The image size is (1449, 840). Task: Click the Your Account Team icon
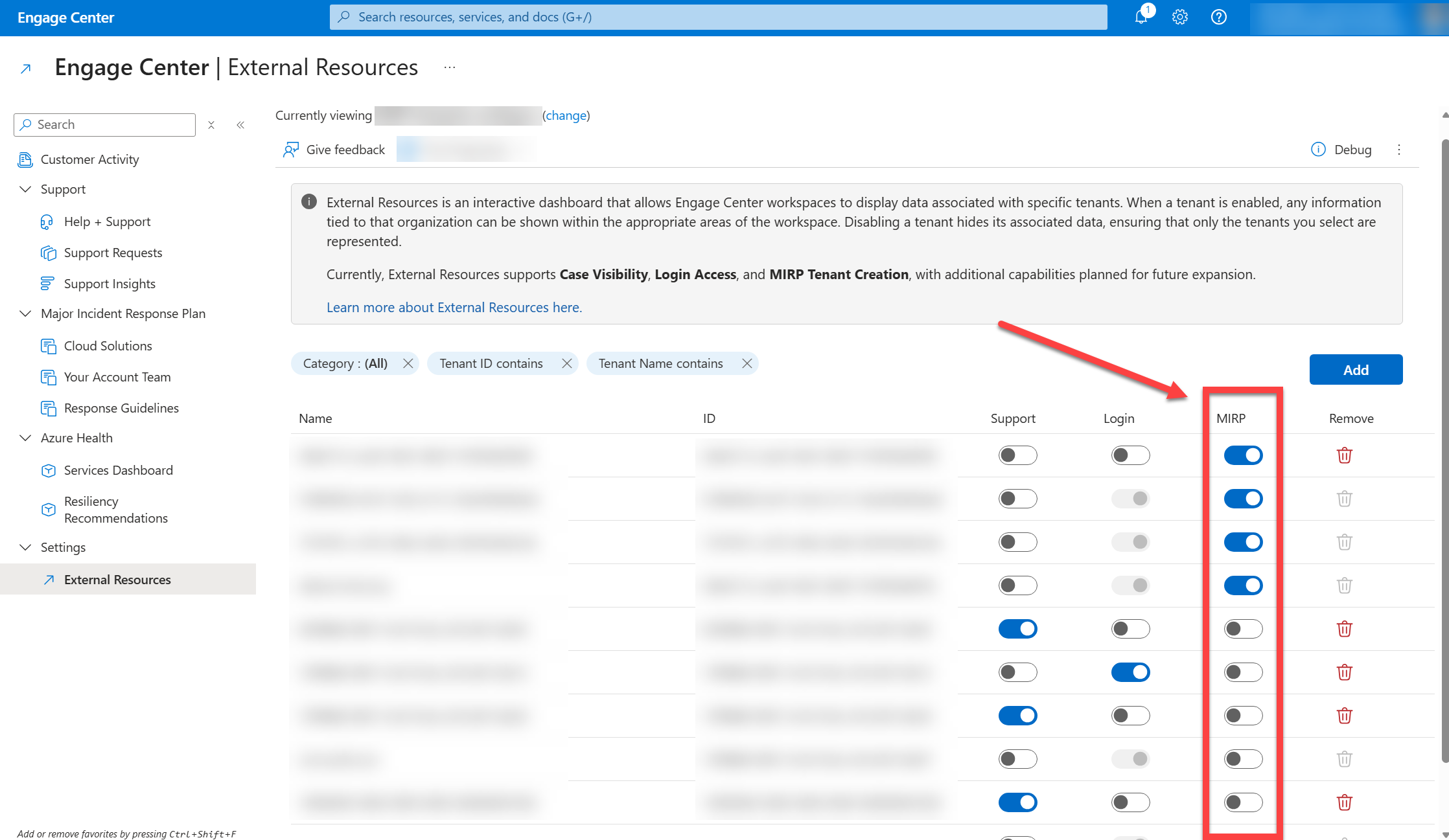tap(49, 378)
